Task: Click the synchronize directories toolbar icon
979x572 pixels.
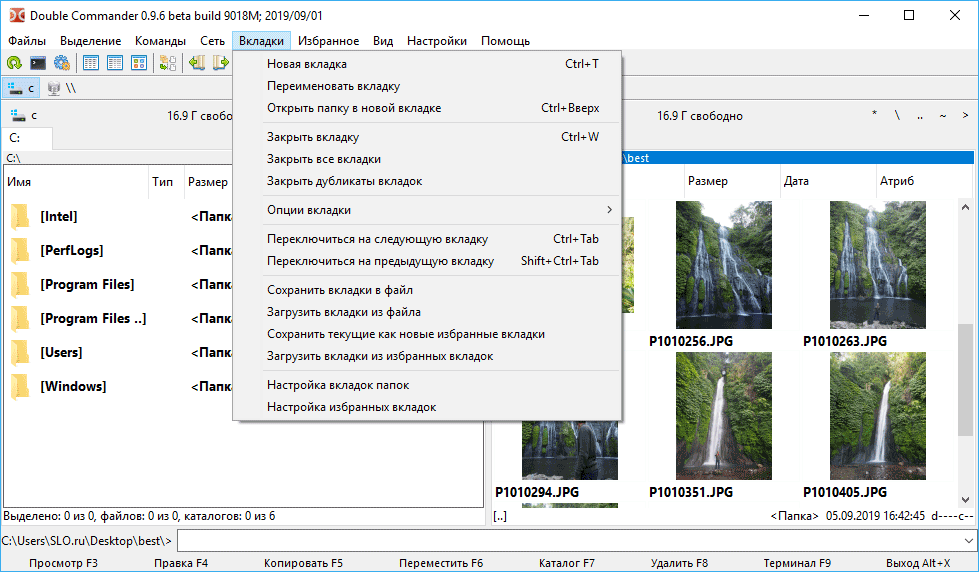Action: [x=167, y=63]
